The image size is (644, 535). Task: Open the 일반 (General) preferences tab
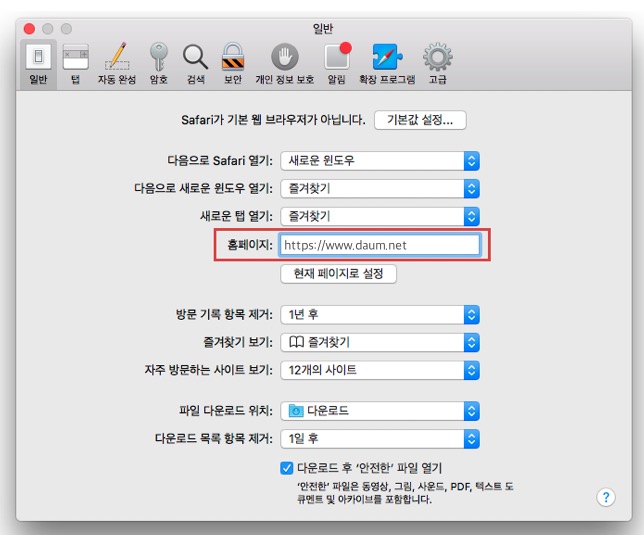[x=38, y=64]
